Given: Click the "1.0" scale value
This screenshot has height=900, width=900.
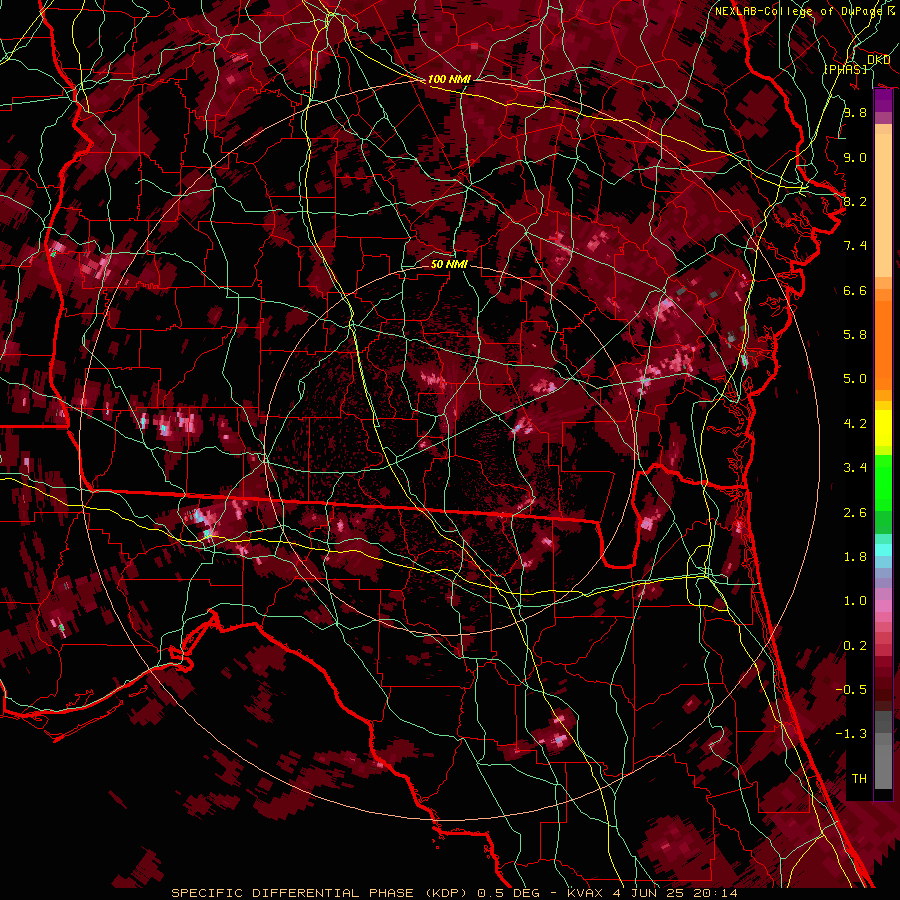Looking at the screenshot, I should (855, 601).
